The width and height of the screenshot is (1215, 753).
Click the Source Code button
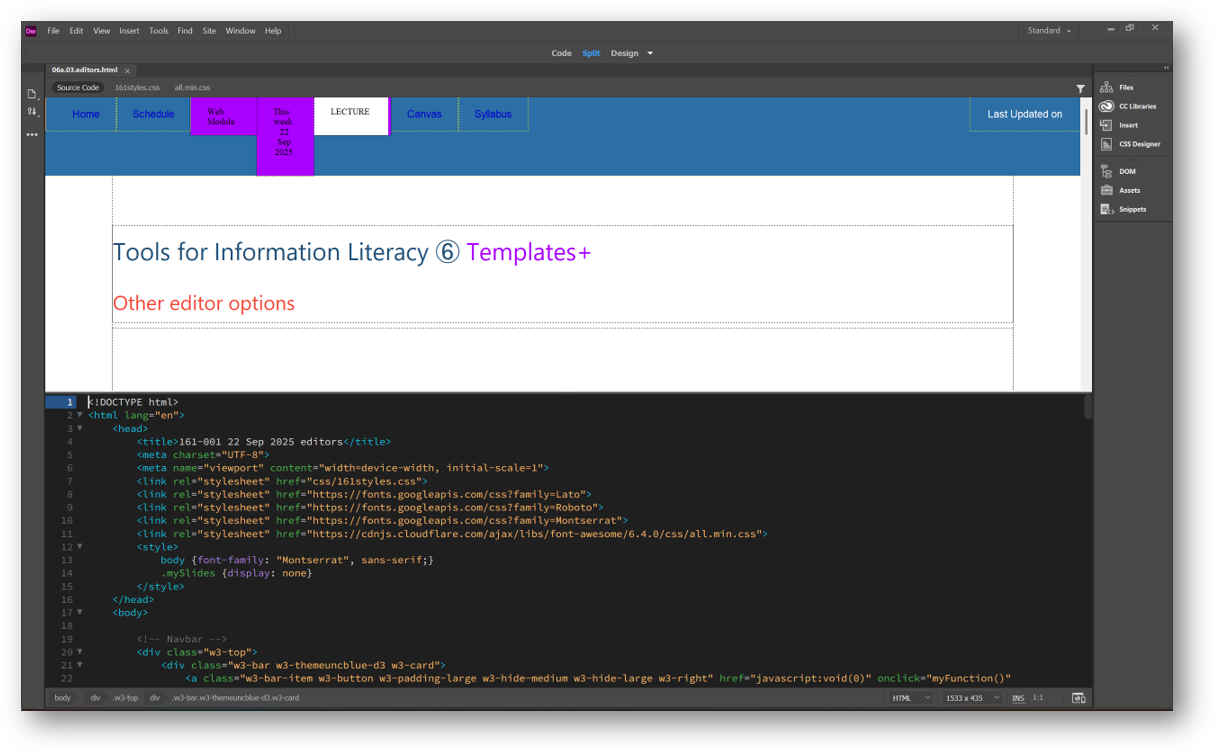pyautogui.click(x=77, y=87)
